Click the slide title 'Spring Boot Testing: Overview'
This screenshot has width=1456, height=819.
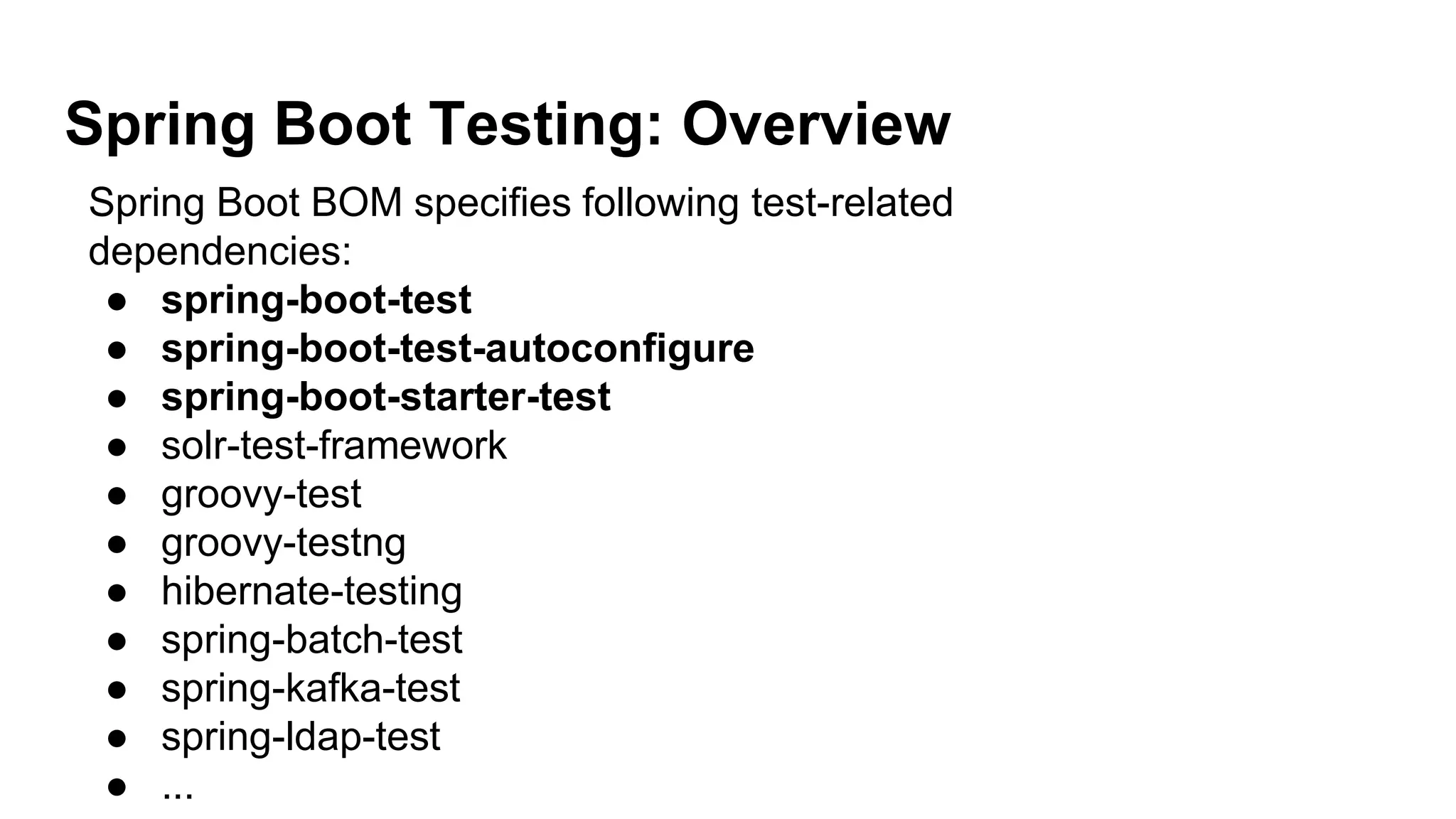pos(508,124)
